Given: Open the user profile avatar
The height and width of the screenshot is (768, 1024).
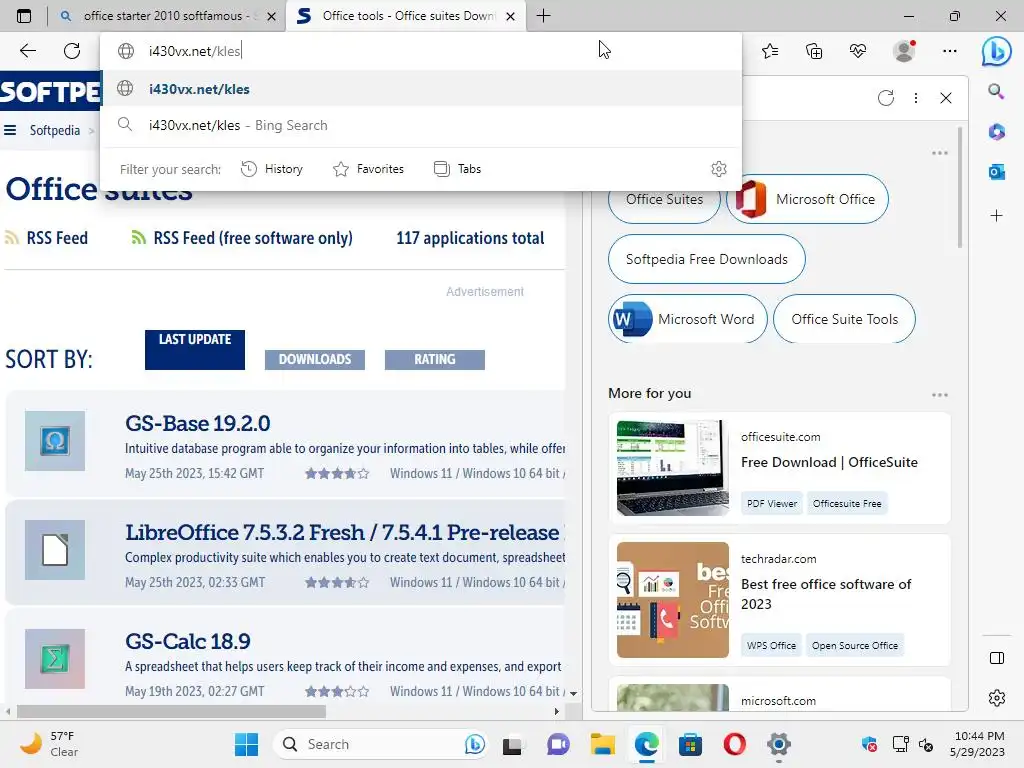Looking at the screenshot, I should (904, 51).
